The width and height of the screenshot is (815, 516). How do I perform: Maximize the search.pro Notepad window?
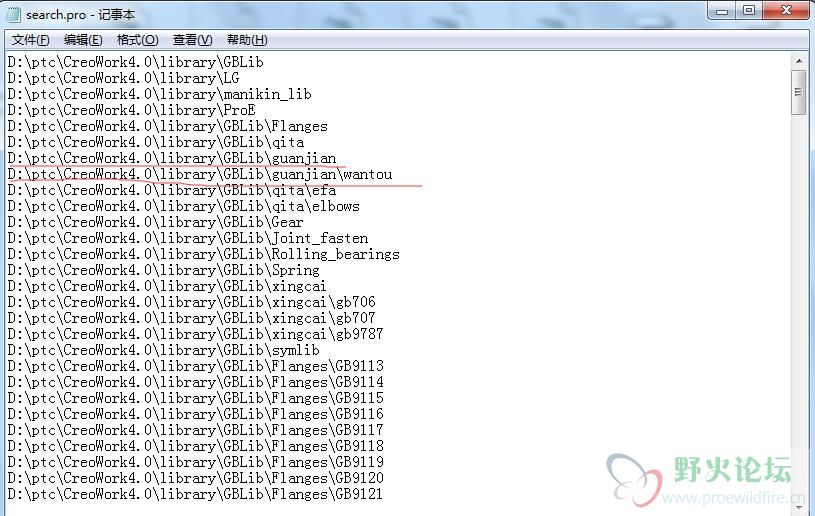748,11
